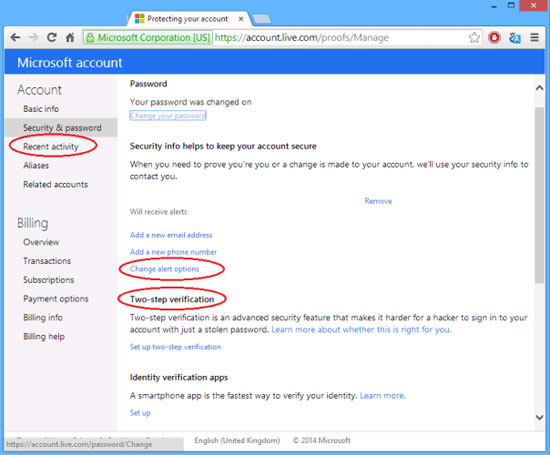This screenshot has height=455, width=550.
Task: Bookmark this page with the star icon
Action: click(474, 37)
